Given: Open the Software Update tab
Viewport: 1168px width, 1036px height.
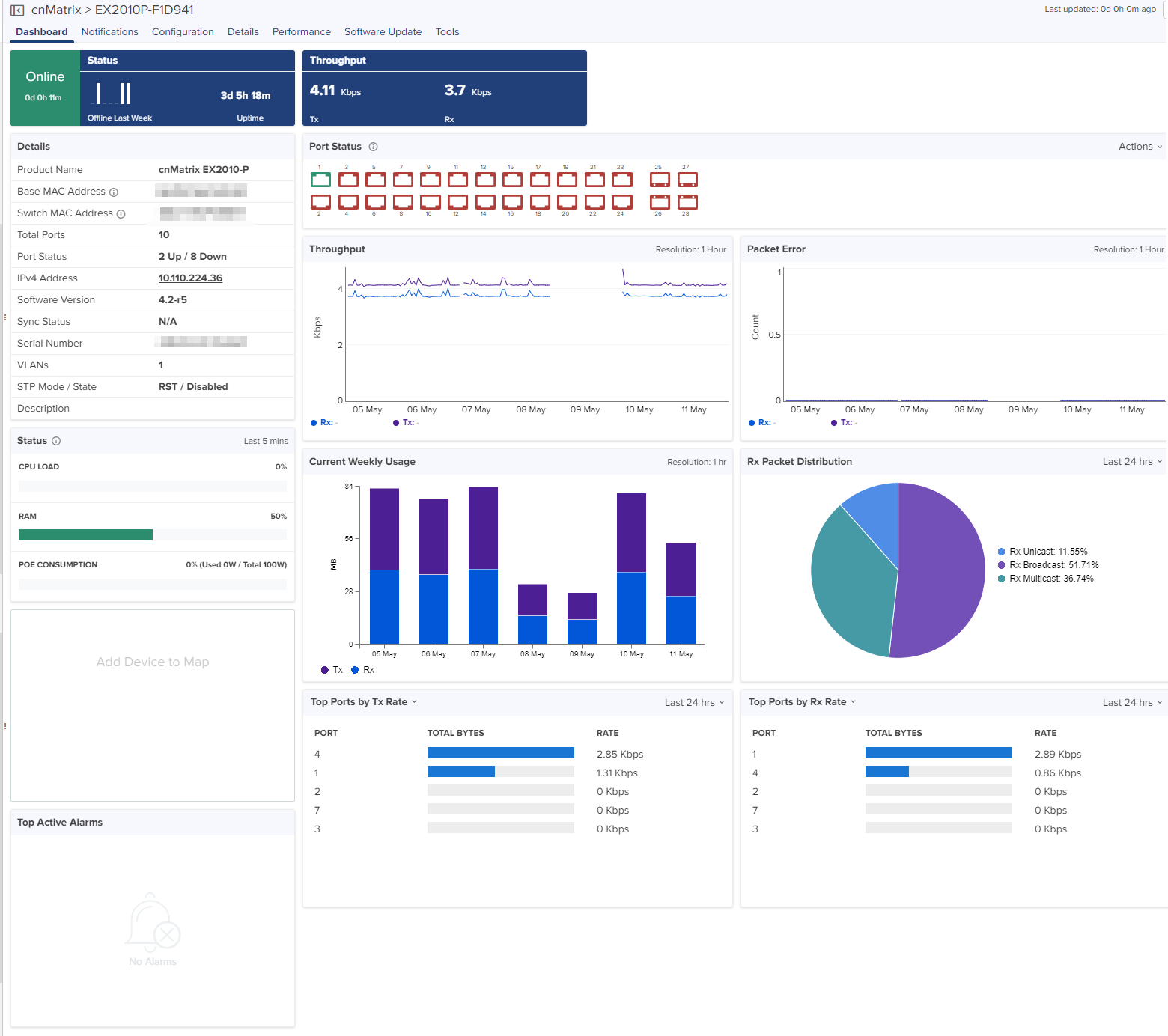Looking at the screenshot, I should coord(383,31).
